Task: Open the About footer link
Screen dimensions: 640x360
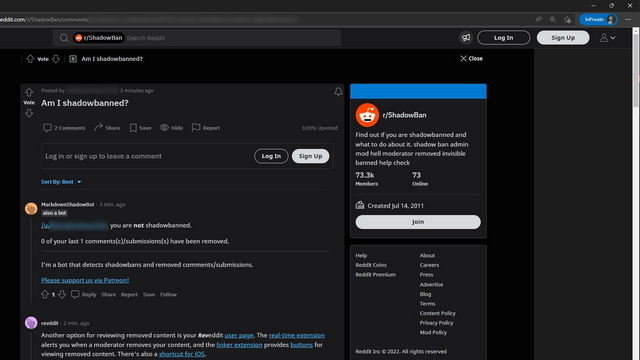Action: click(427, 256)
